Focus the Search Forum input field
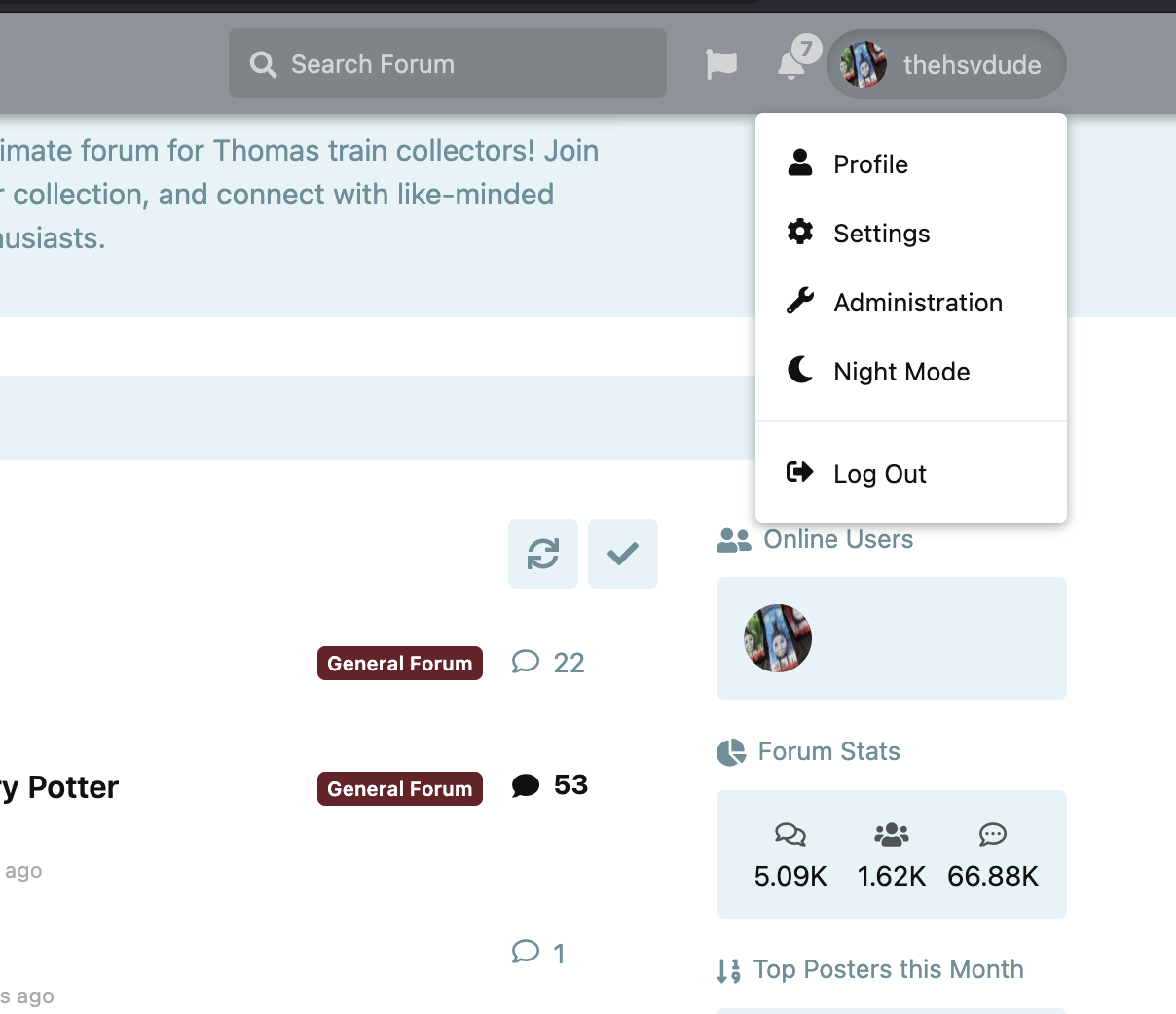This screenshot has width=1176, height=1014. 448,63
